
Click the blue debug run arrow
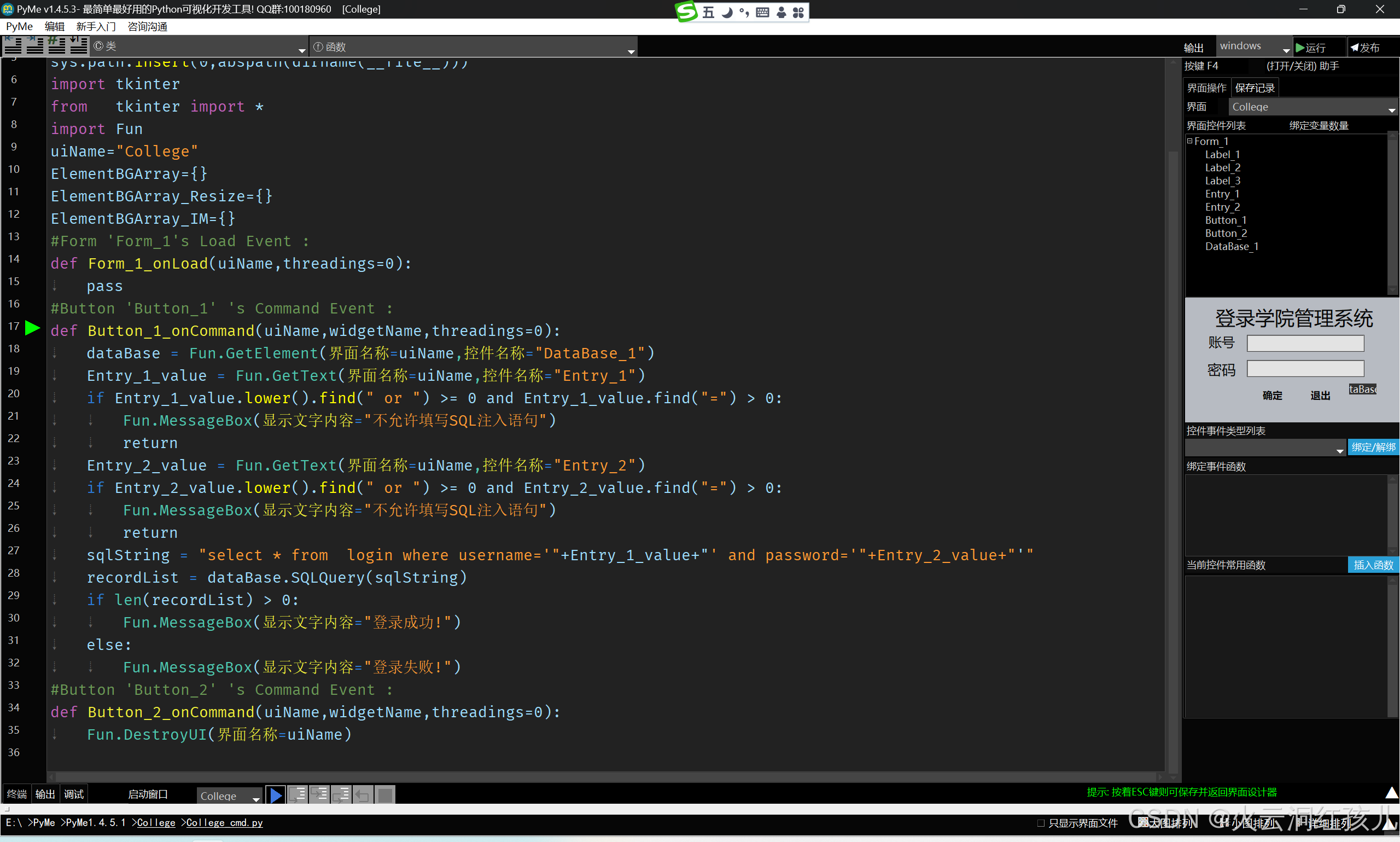pos(276,795)
